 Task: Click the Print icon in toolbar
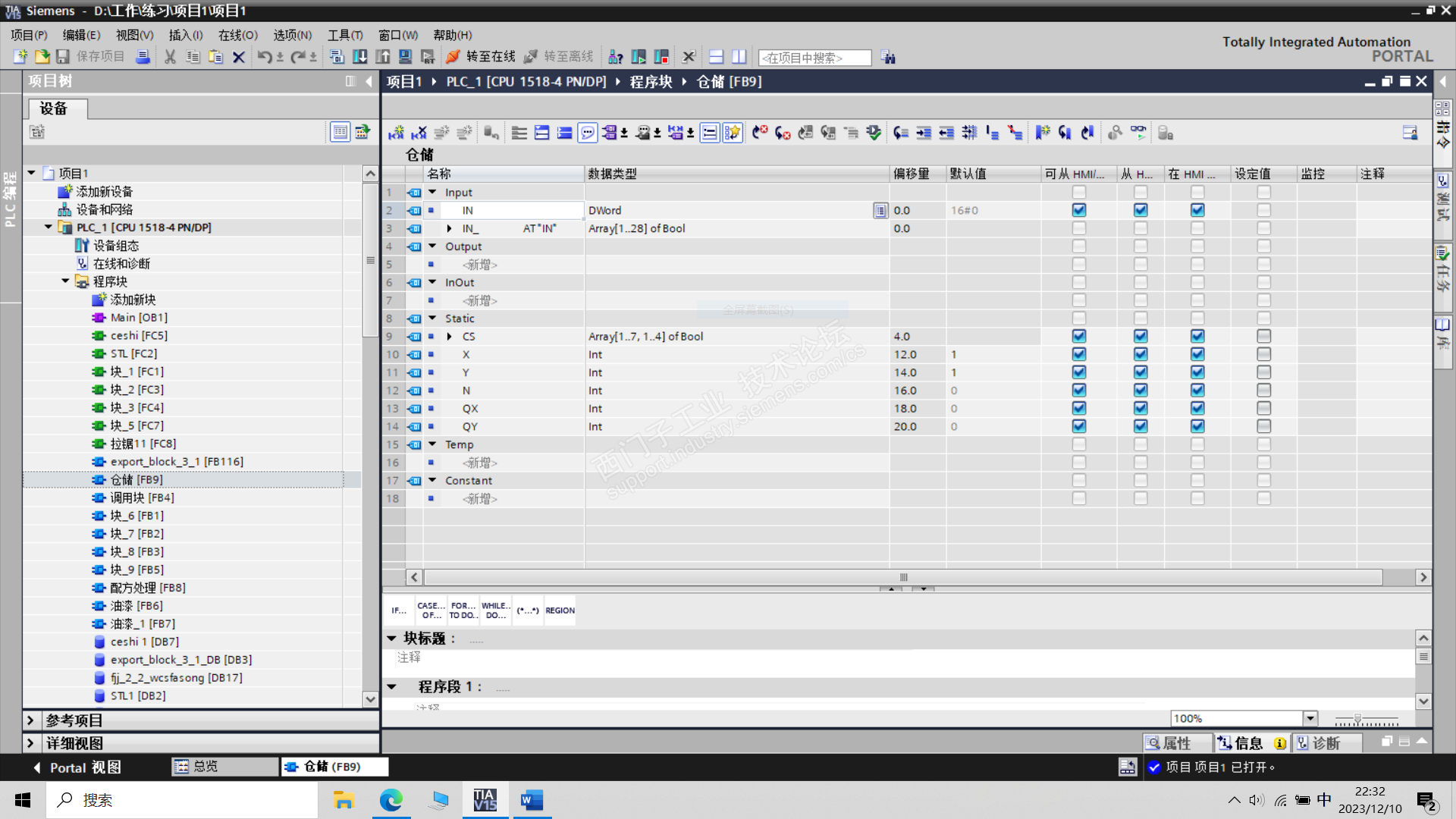(143, 57)
